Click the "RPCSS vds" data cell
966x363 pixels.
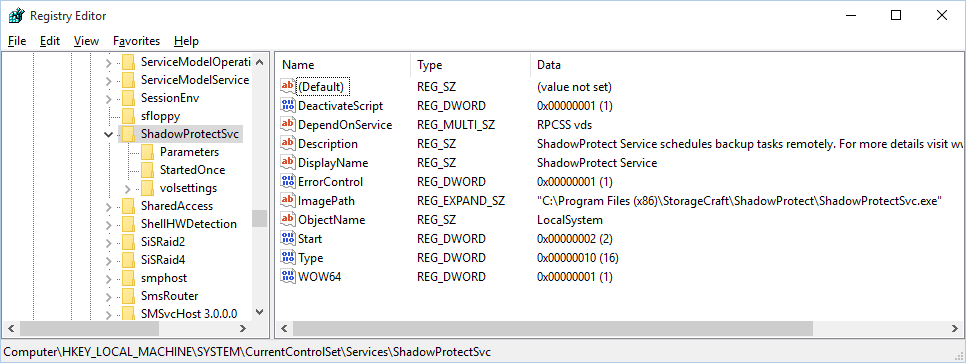click(564, 124)
